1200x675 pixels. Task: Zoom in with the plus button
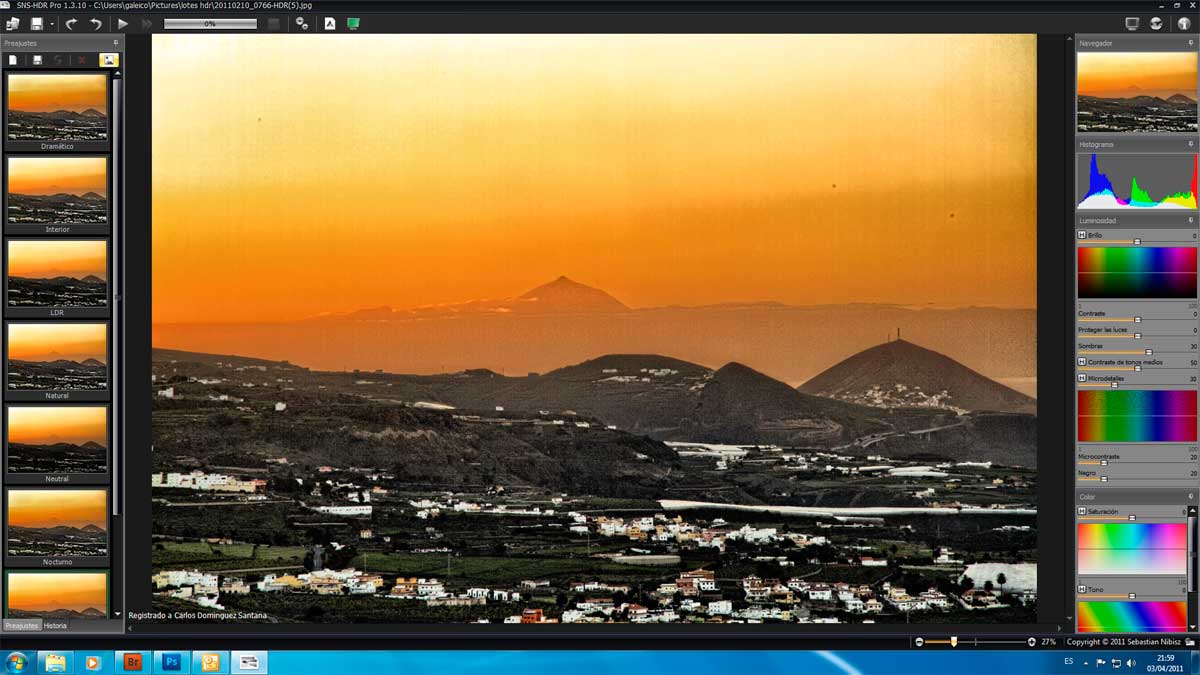click(x=1031, y=641)
